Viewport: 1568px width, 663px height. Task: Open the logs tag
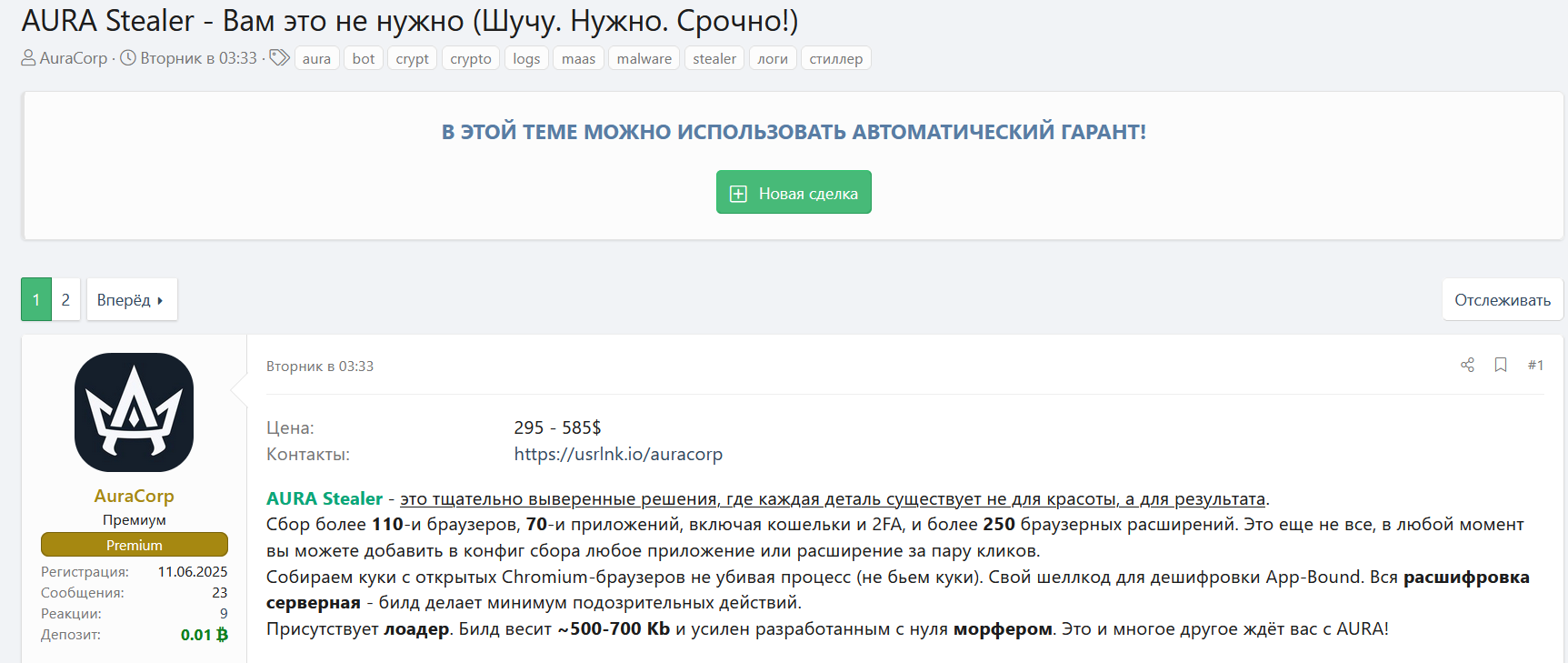(526, 58)
